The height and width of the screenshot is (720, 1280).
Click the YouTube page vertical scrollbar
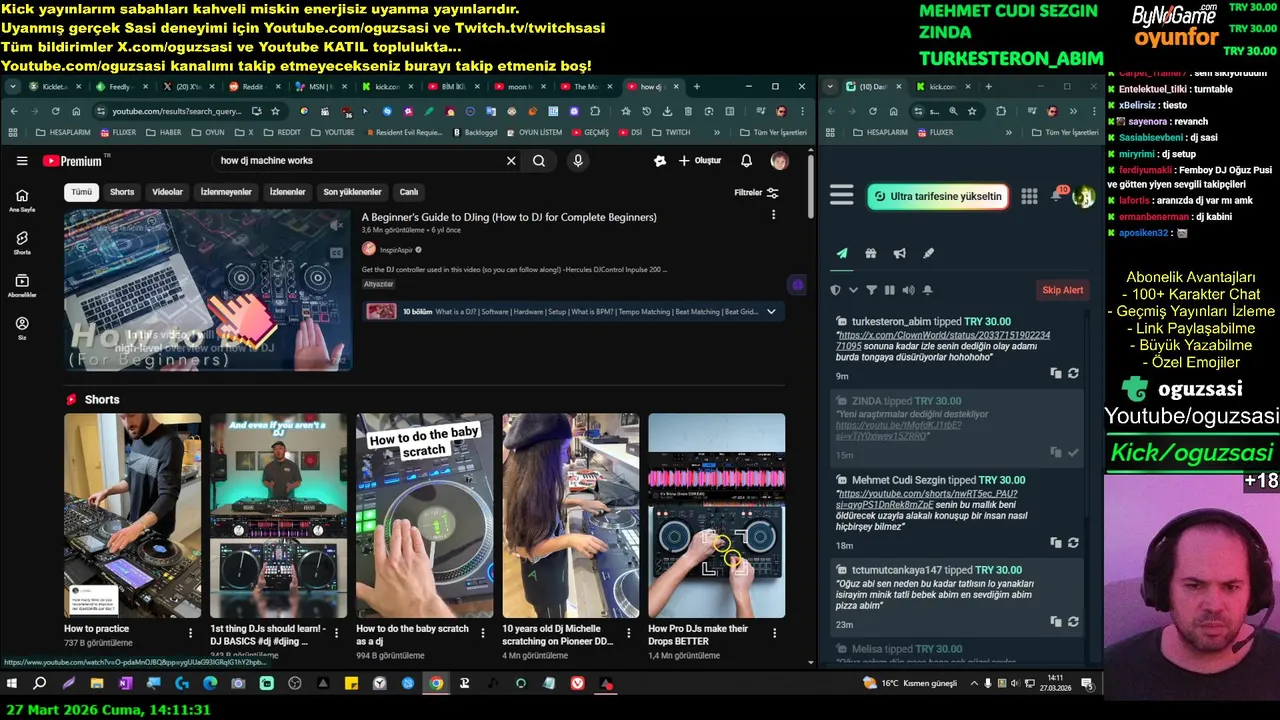(x=810, y=187)
